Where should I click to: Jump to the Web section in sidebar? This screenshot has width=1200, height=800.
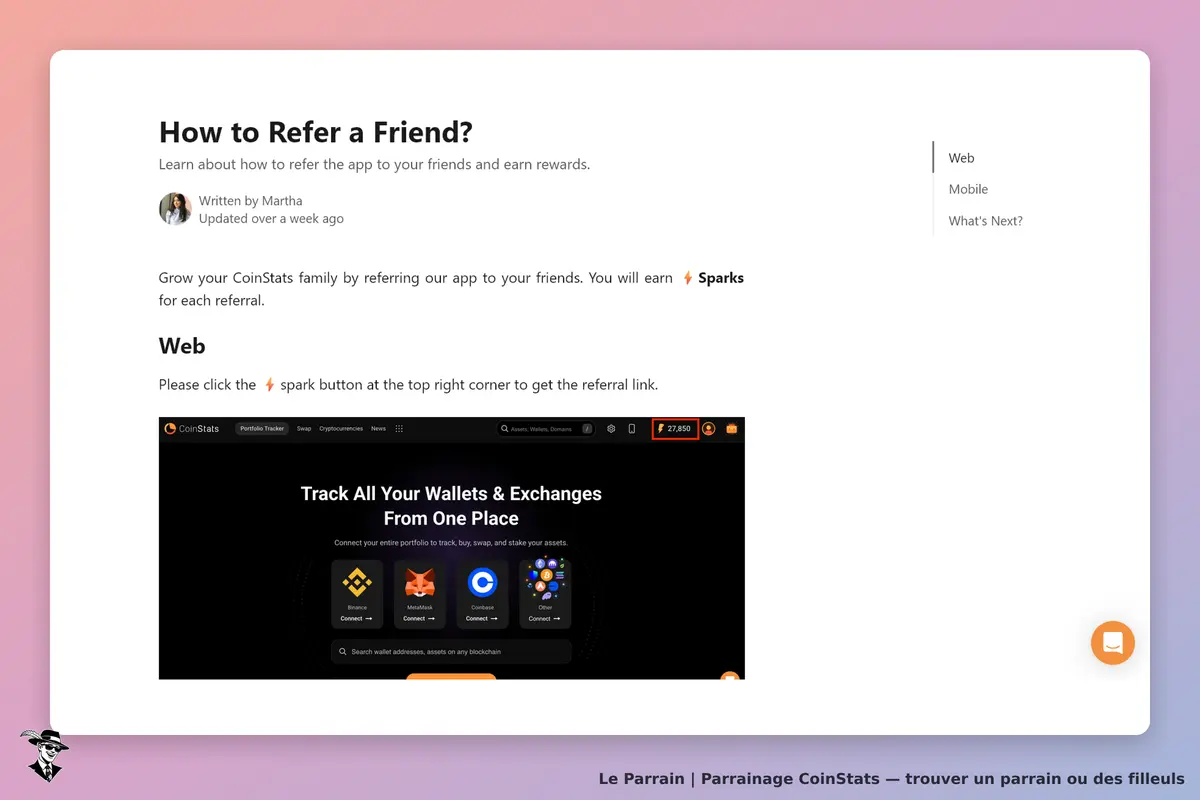[x=961, y=158]
